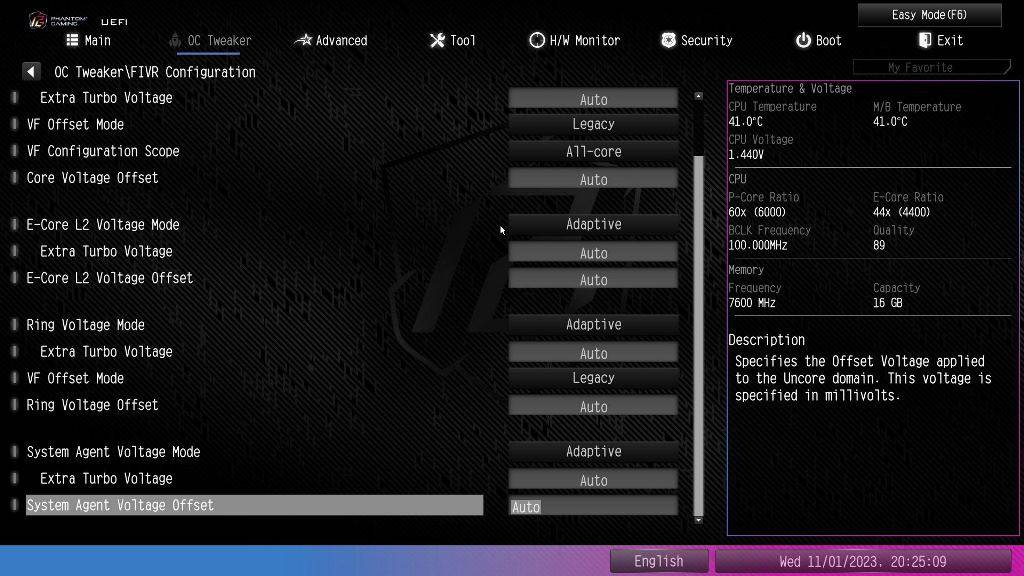This screenshot has width=1024, height=576.
Task: Click the Core Voltage Offset Auto field
Action: pos(593,180)
